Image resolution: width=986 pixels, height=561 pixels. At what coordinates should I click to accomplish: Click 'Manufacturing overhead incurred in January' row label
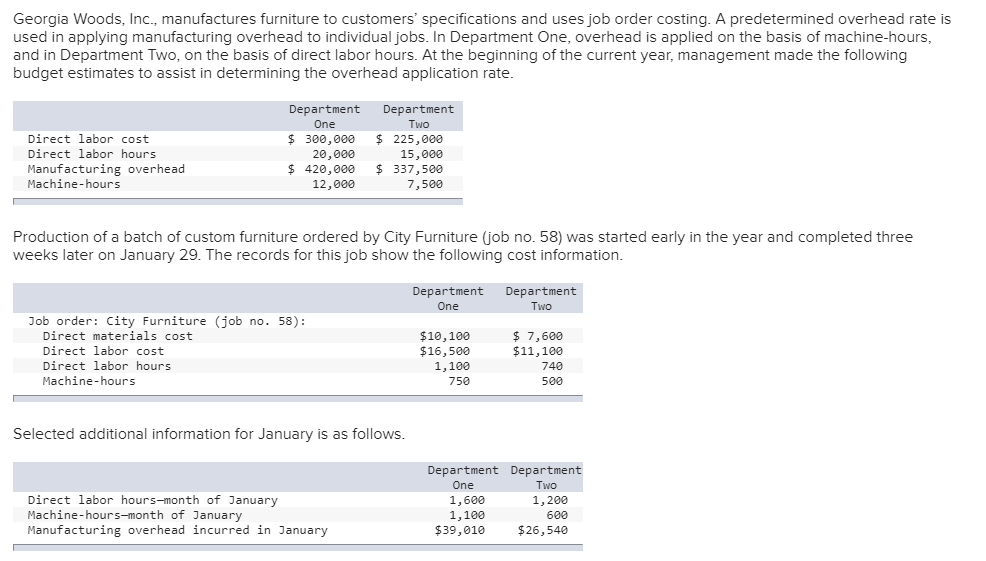[x=177, y=530]
